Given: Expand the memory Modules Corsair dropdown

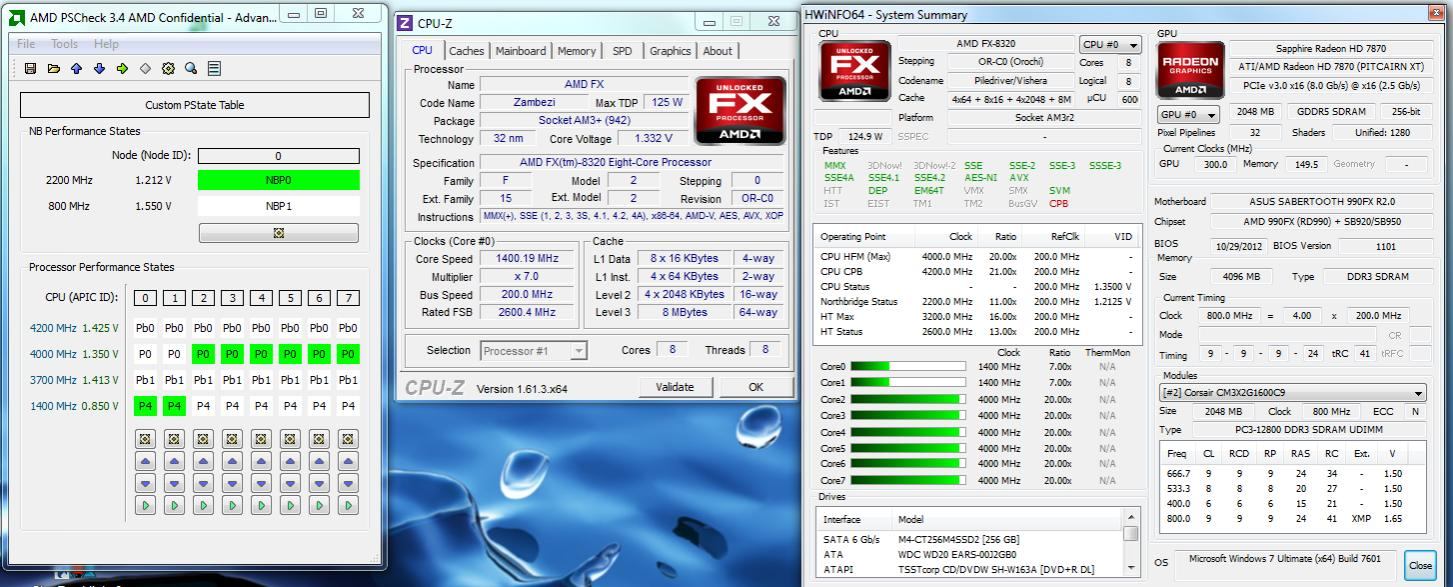Looking at the screenshot, I should [1292, 393].
